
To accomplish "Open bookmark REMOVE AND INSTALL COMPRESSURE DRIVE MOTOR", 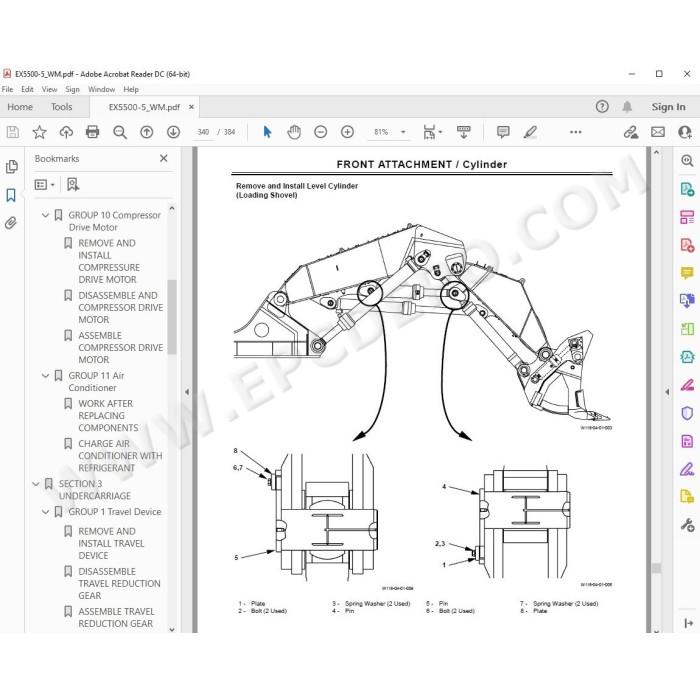I will 108,261.
